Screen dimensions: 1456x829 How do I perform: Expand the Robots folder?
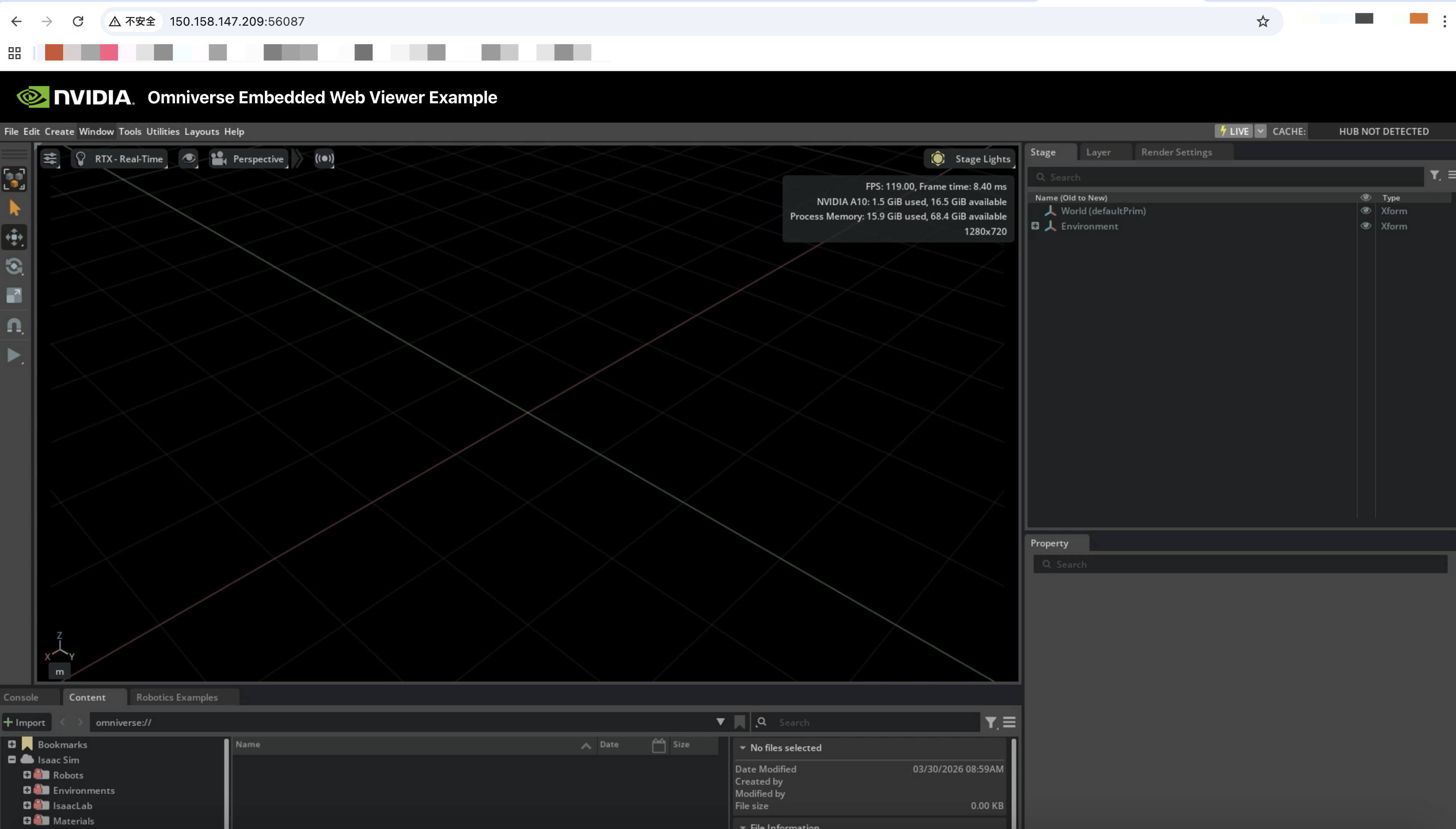[x=27, y=775]
